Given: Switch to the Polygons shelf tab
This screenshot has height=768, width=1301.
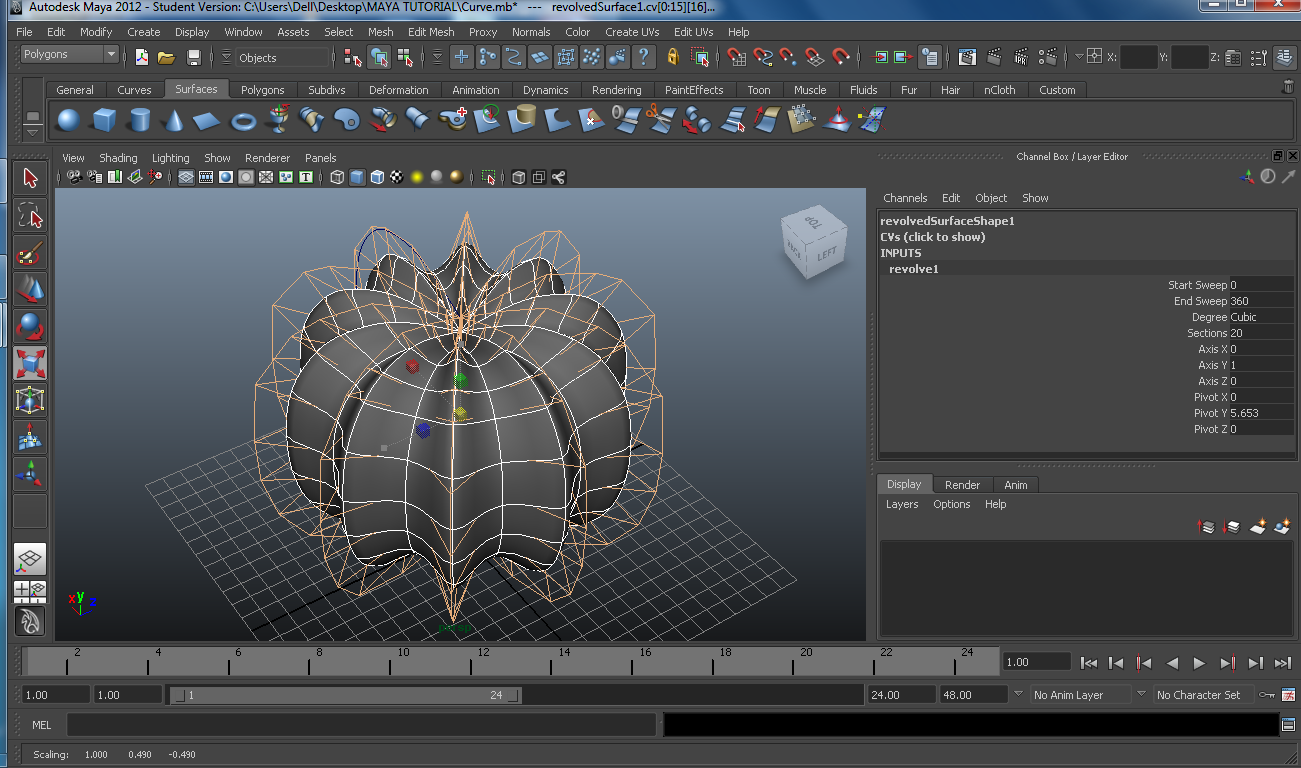Looking at the screenshot, I should click(263, 90).
